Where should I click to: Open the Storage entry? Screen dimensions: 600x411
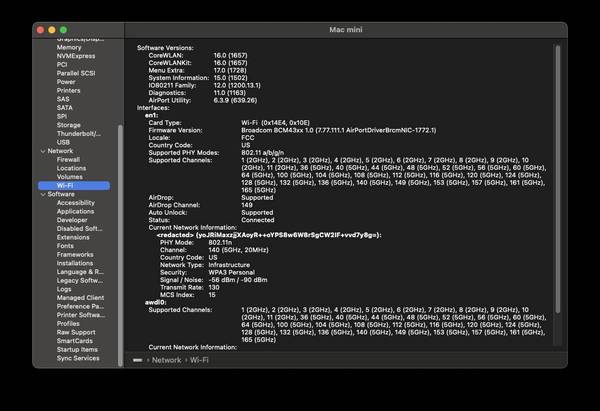point(68,125)
